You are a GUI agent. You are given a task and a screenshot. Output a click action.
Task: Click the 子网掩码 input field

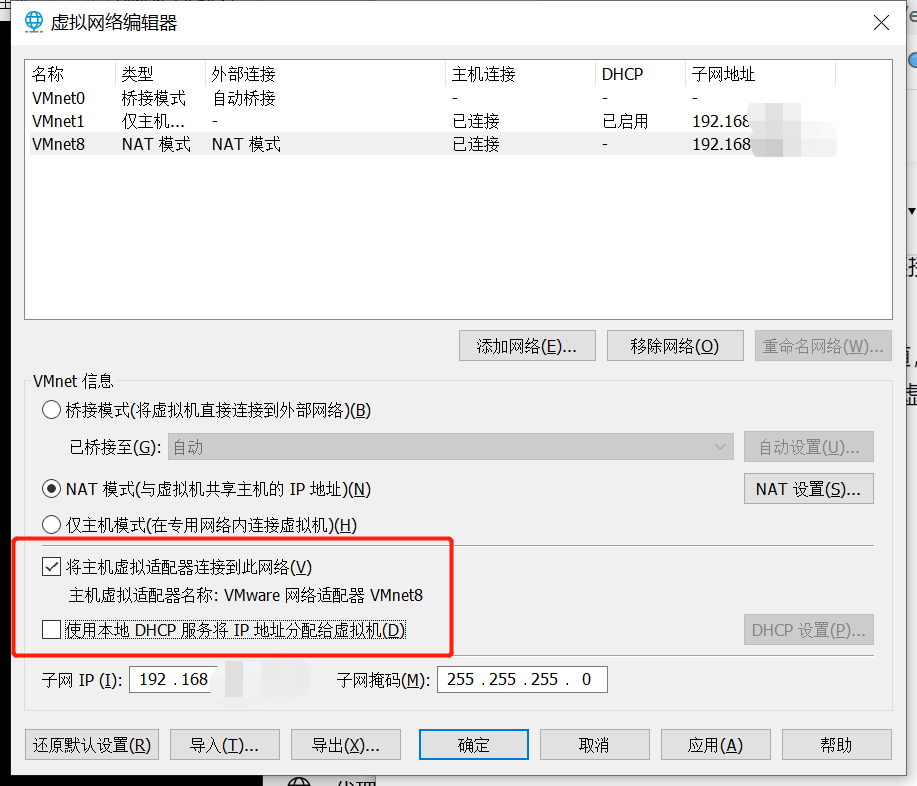tap(522, 680)
